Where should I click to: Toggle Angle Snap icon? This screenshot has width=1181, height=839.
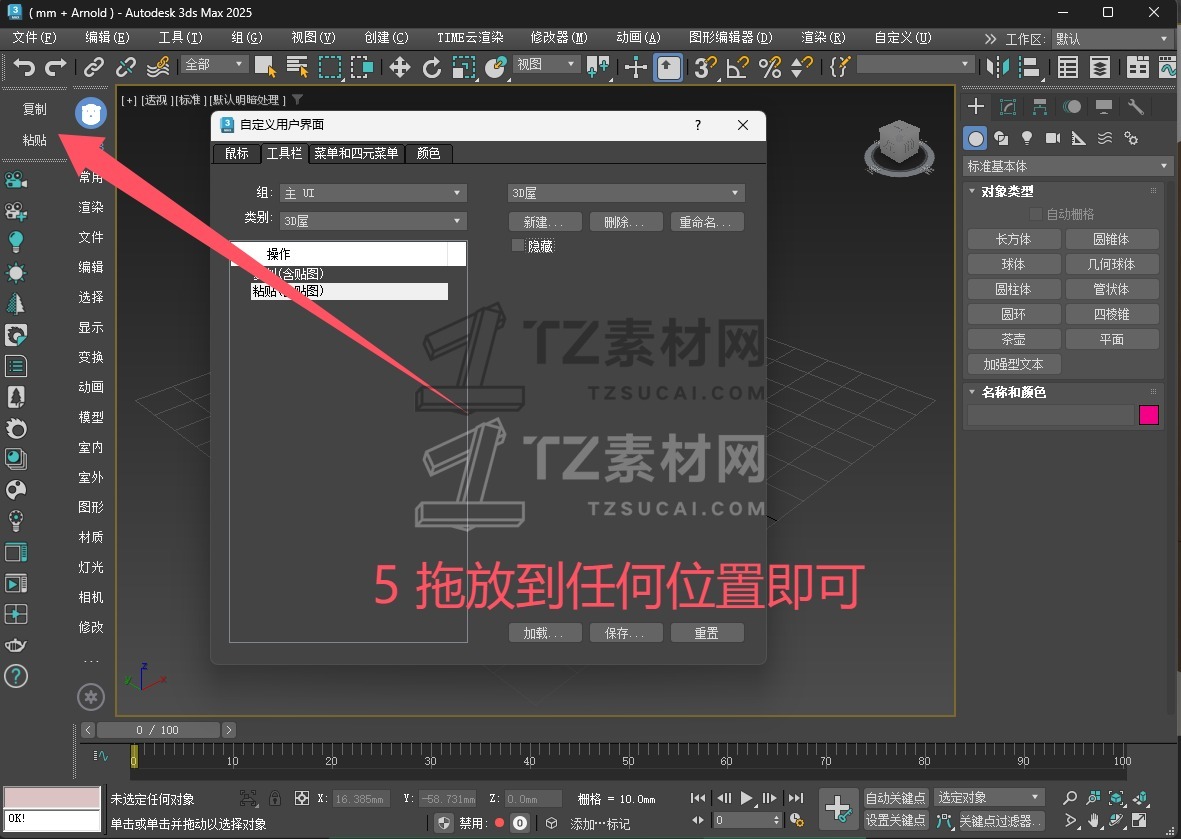click(737, 68)
